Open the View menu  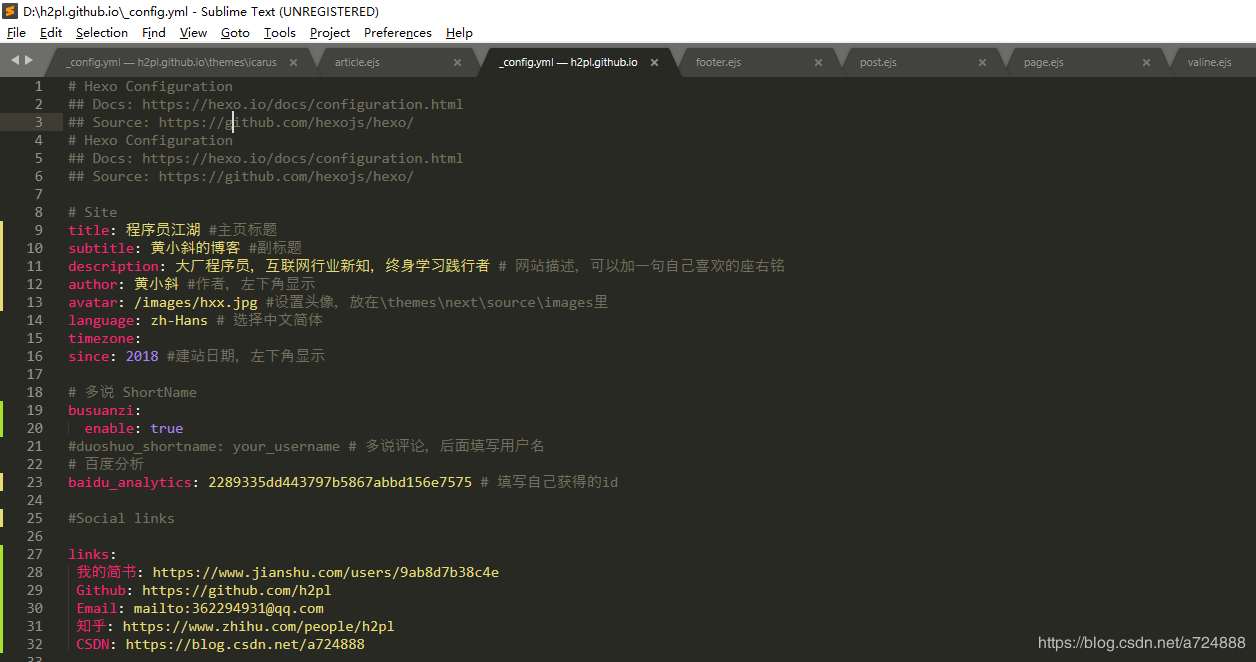pos(193,33)
